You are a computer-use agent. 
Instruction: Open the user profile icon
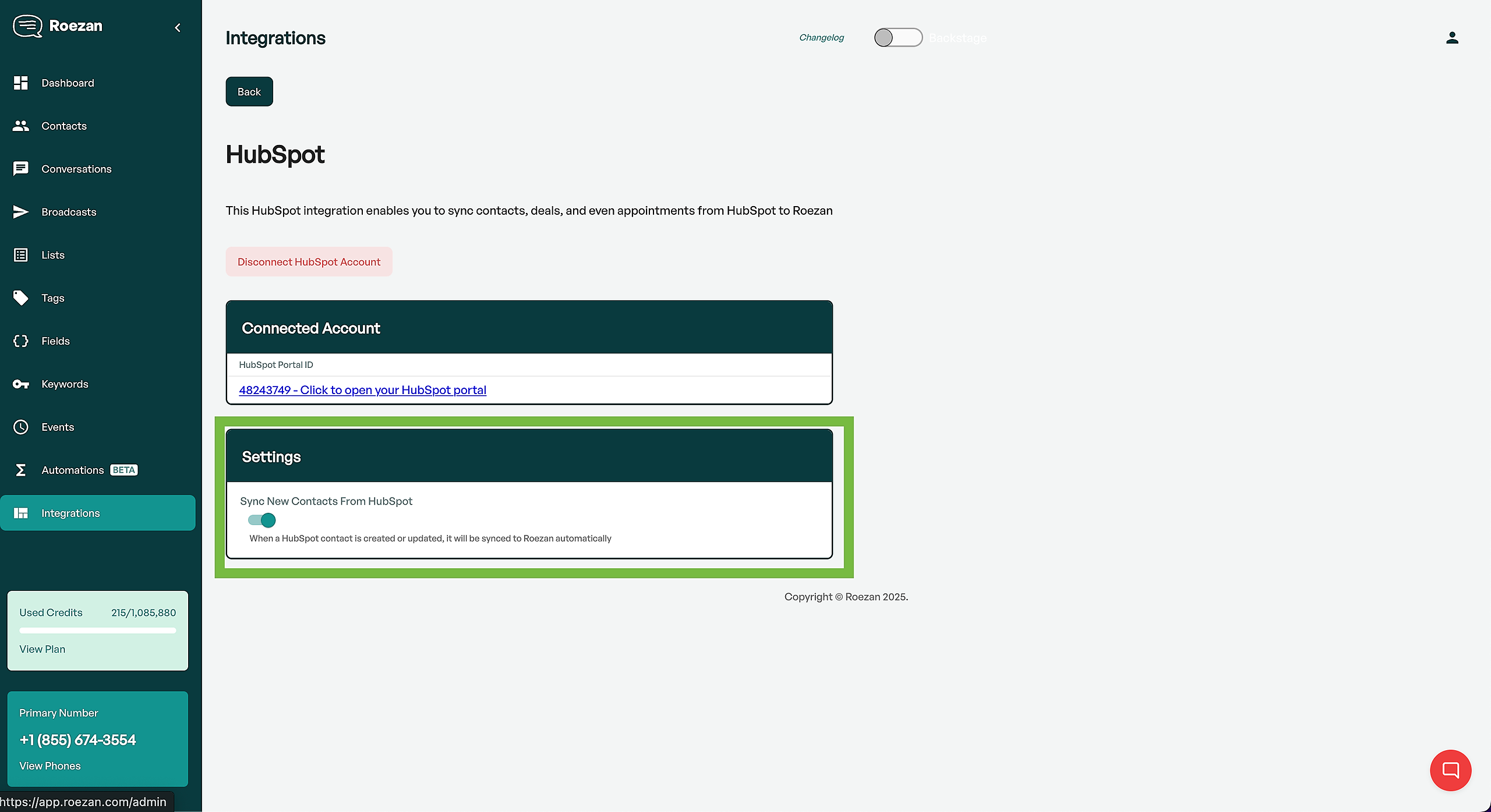point(1452,38)
